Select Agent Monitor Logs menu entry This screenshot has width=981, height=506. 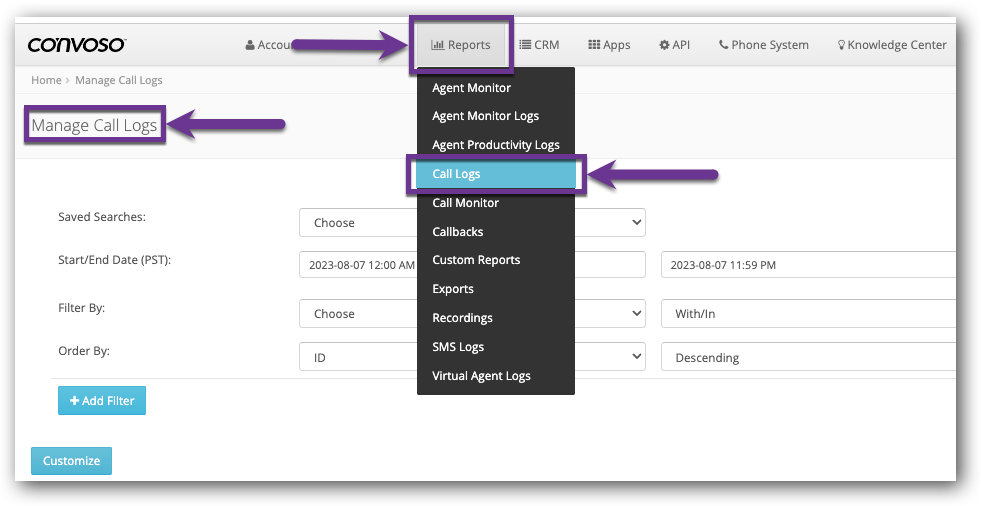point(496,116)
